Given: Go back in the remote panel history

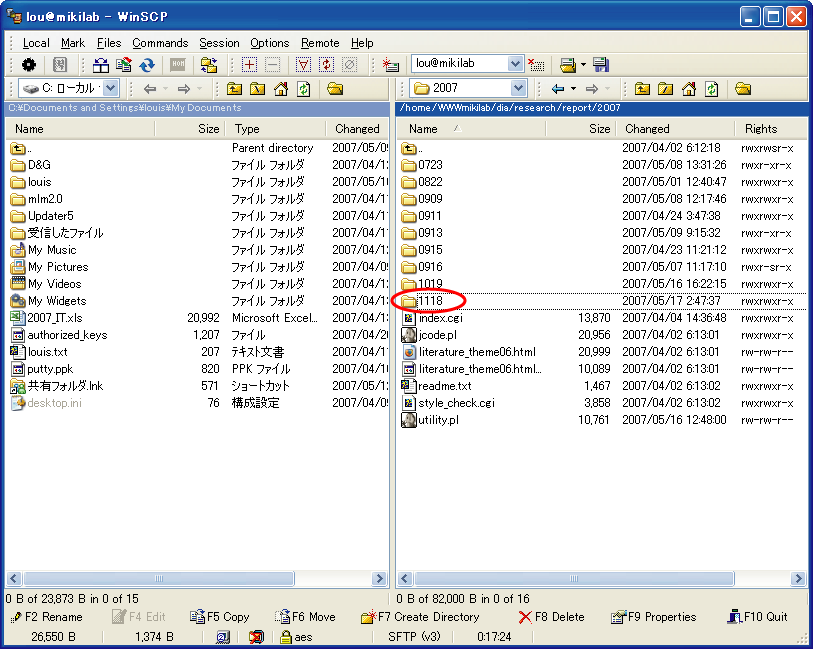Looking at the screenshot, I should [x=558, y=89].
